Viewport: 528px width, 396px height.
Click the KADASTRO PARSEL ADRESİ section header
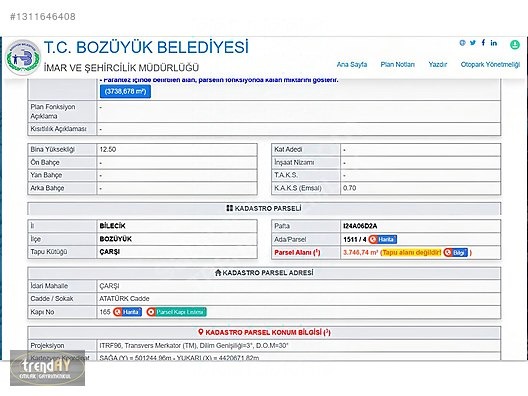tap(264, 272)
